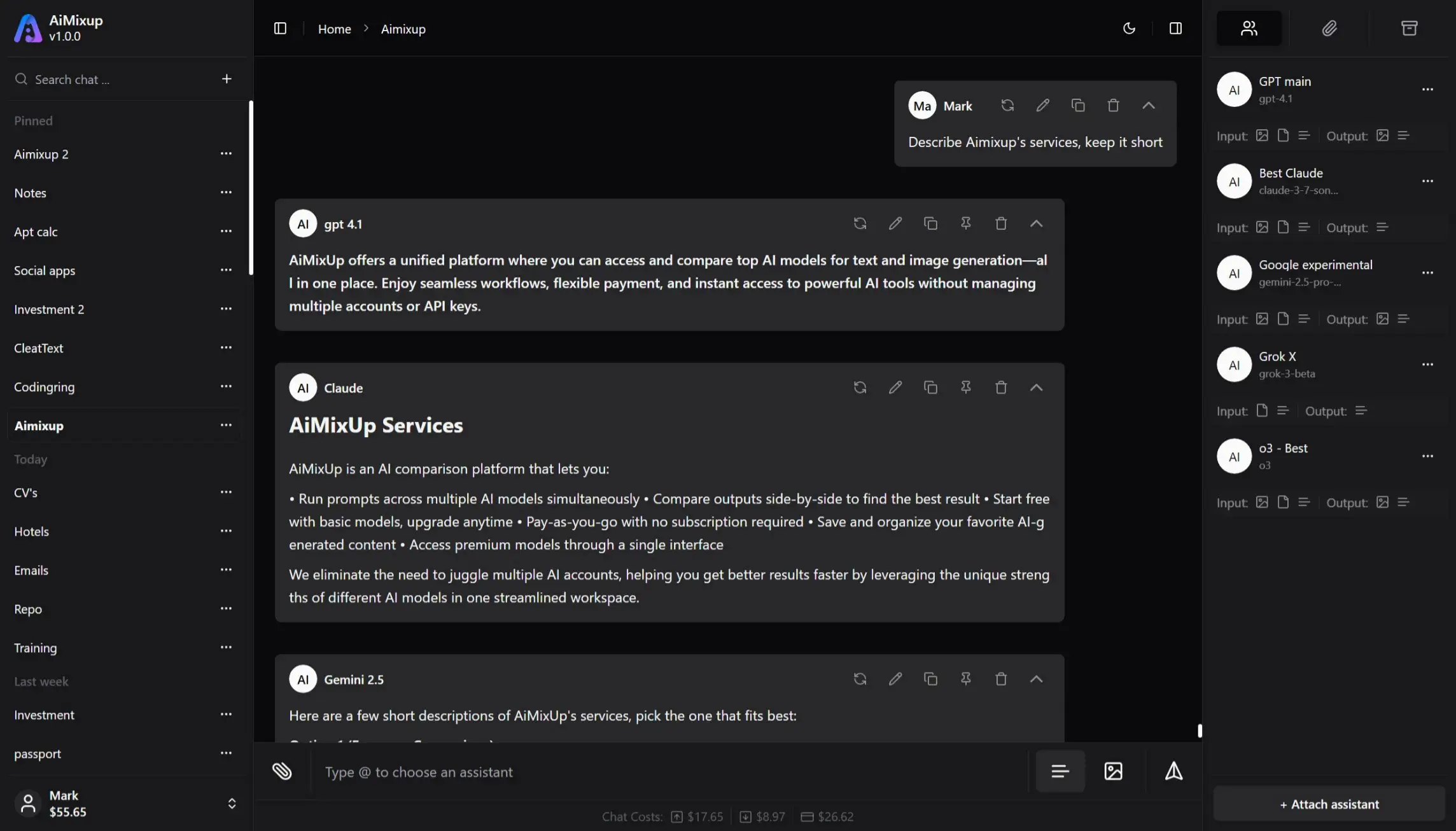Open archived chats with the archive box icon
The width and height of the screenshot is (1456, 831).
pos(1410,28)
